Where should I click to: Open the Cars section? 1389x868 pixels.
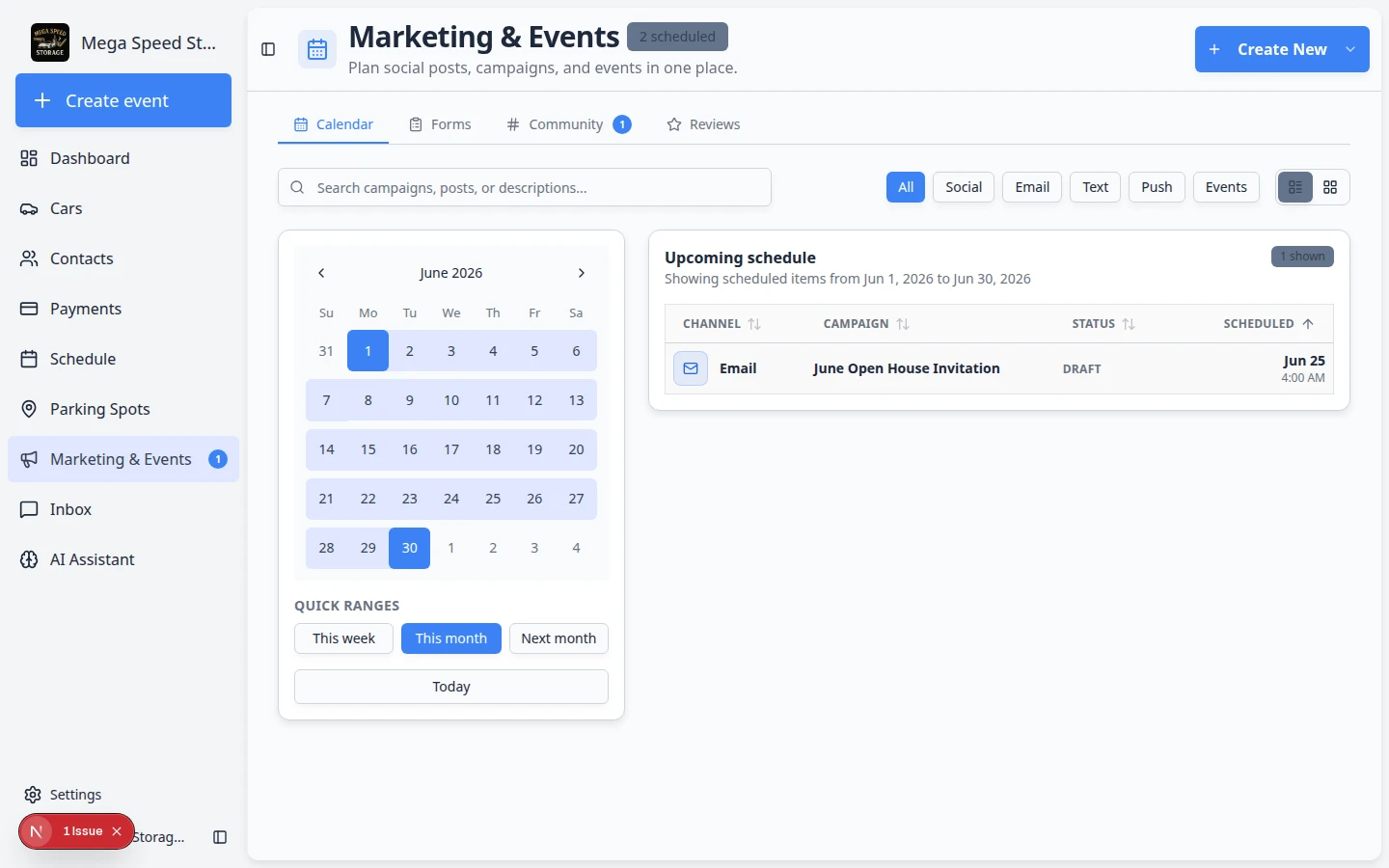tap(123, 208)
